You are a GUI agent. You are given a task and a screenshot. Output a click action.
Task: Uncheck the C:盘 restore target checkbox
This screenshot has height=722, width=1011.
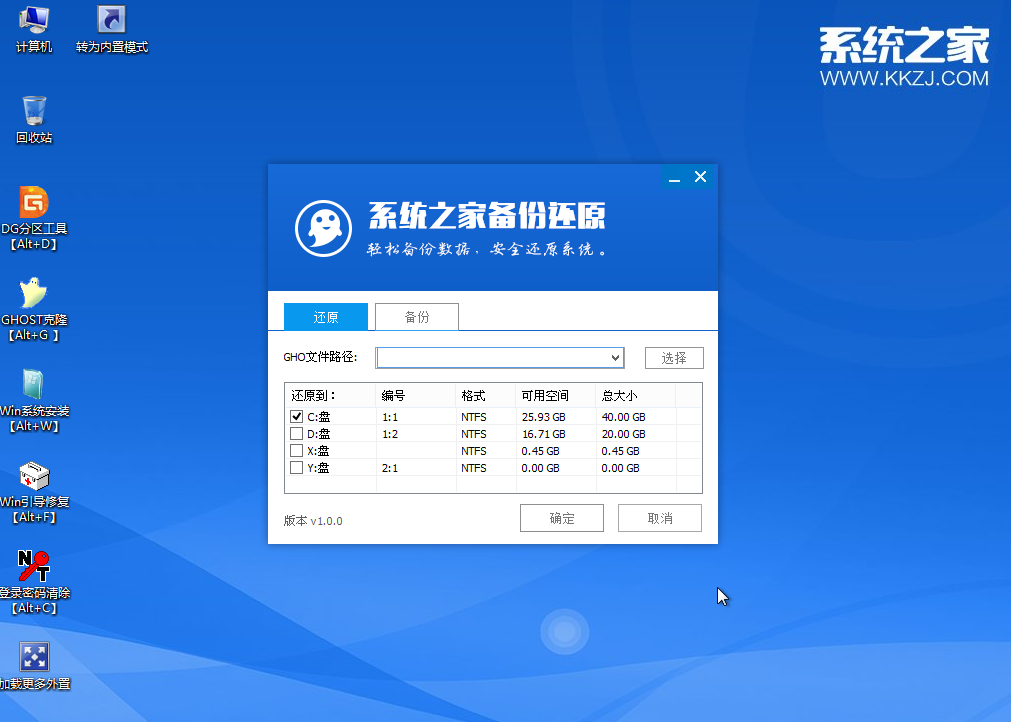[296, 417]
